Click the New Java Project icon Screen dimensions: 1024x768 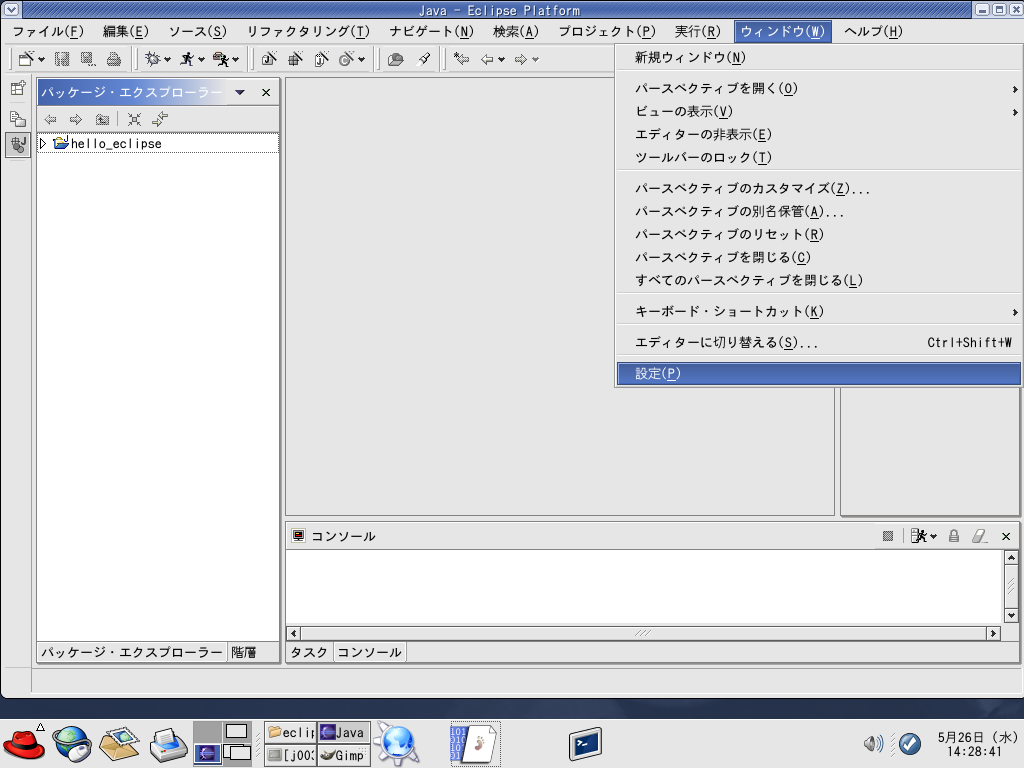268,59
